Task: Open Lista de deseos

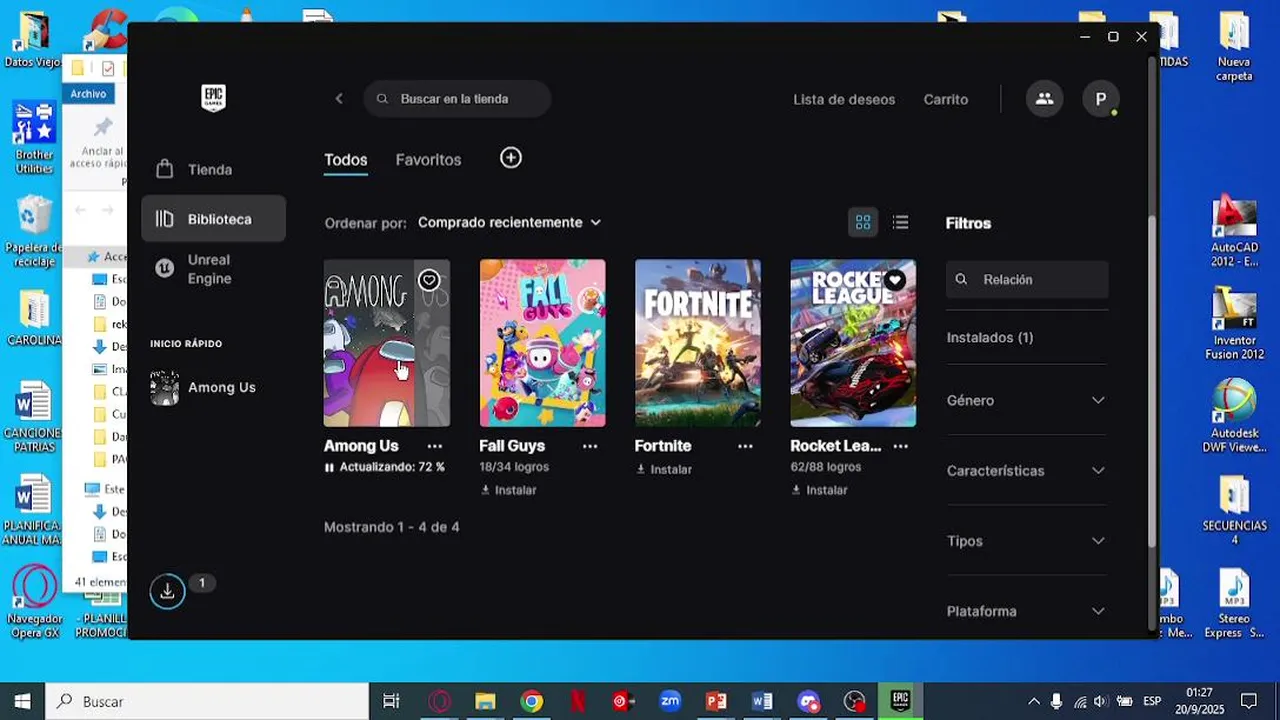Action: pos(844,99)
